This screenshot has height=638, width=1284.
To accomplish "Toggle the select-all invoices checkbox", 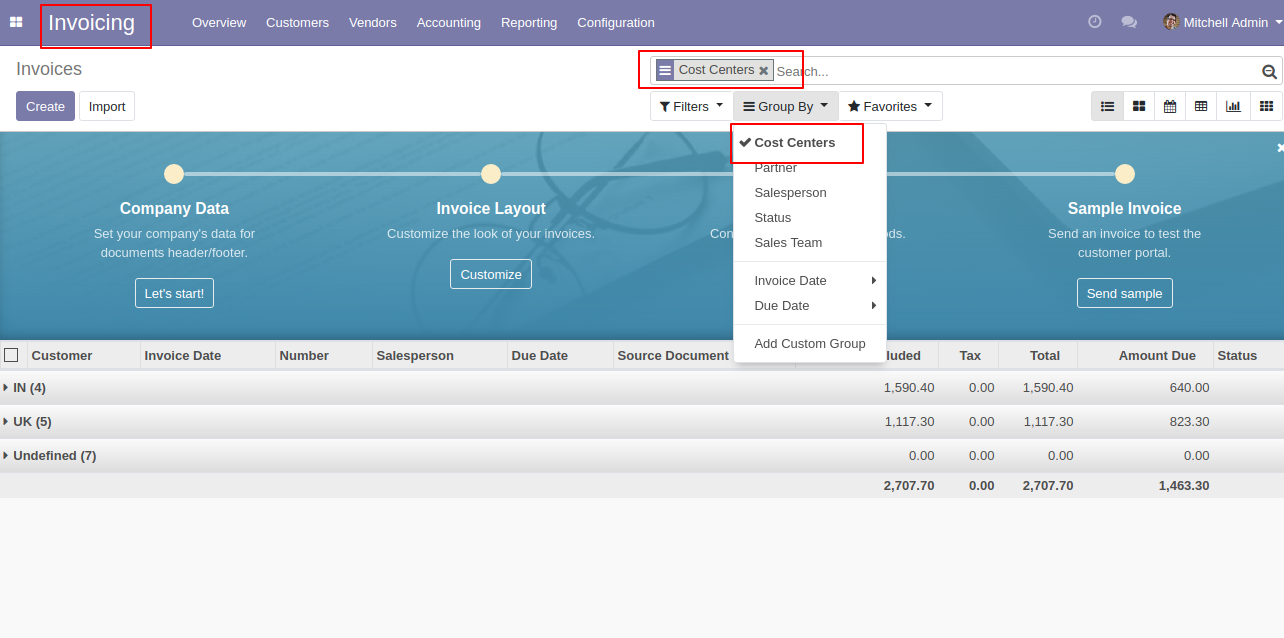I will pyautogui.click(x=11, y=355).
